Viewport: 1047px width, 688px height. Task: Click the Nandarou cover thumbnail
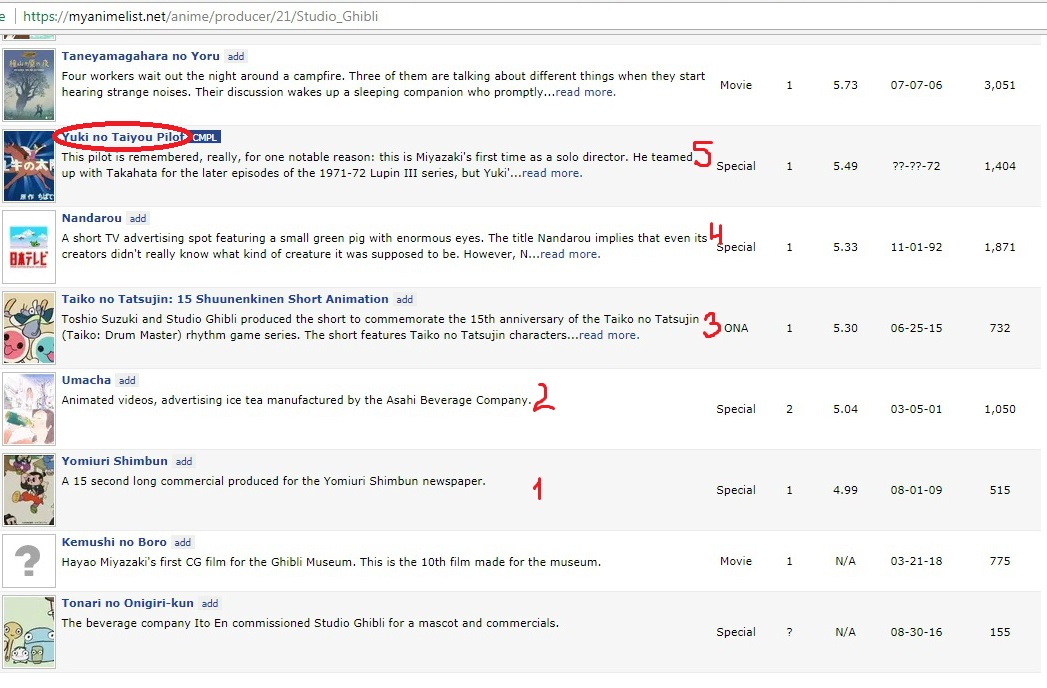pyautogui.click(x=29, y=246)
